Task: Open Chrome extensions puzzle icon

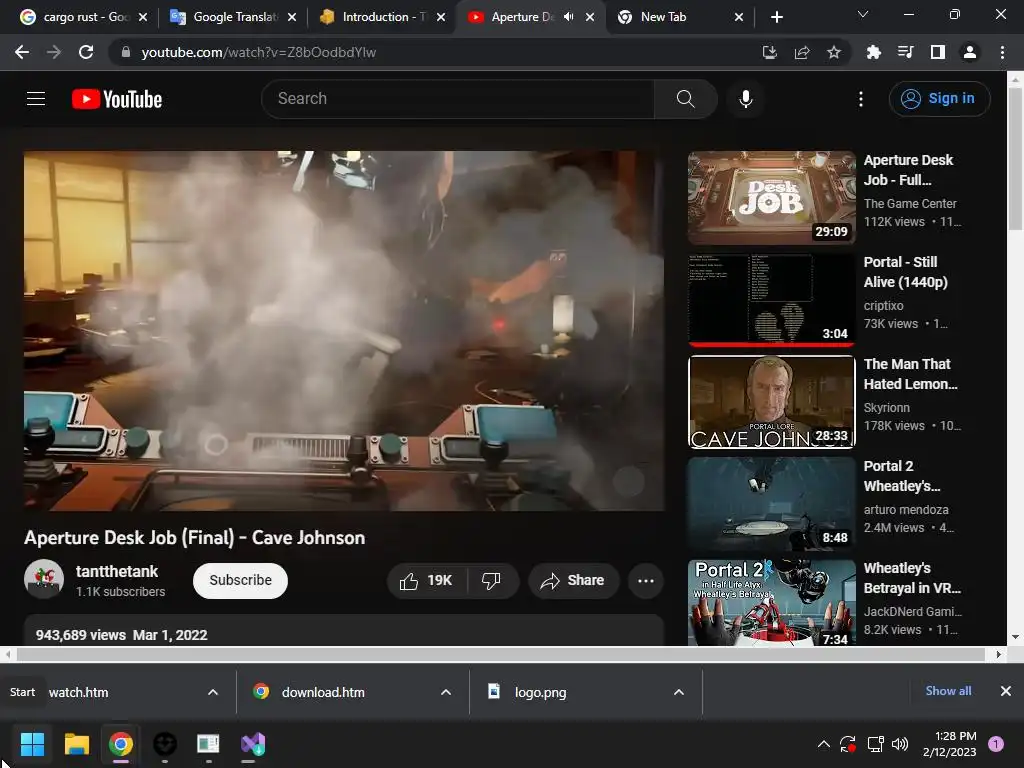Action: click(873, 52)
